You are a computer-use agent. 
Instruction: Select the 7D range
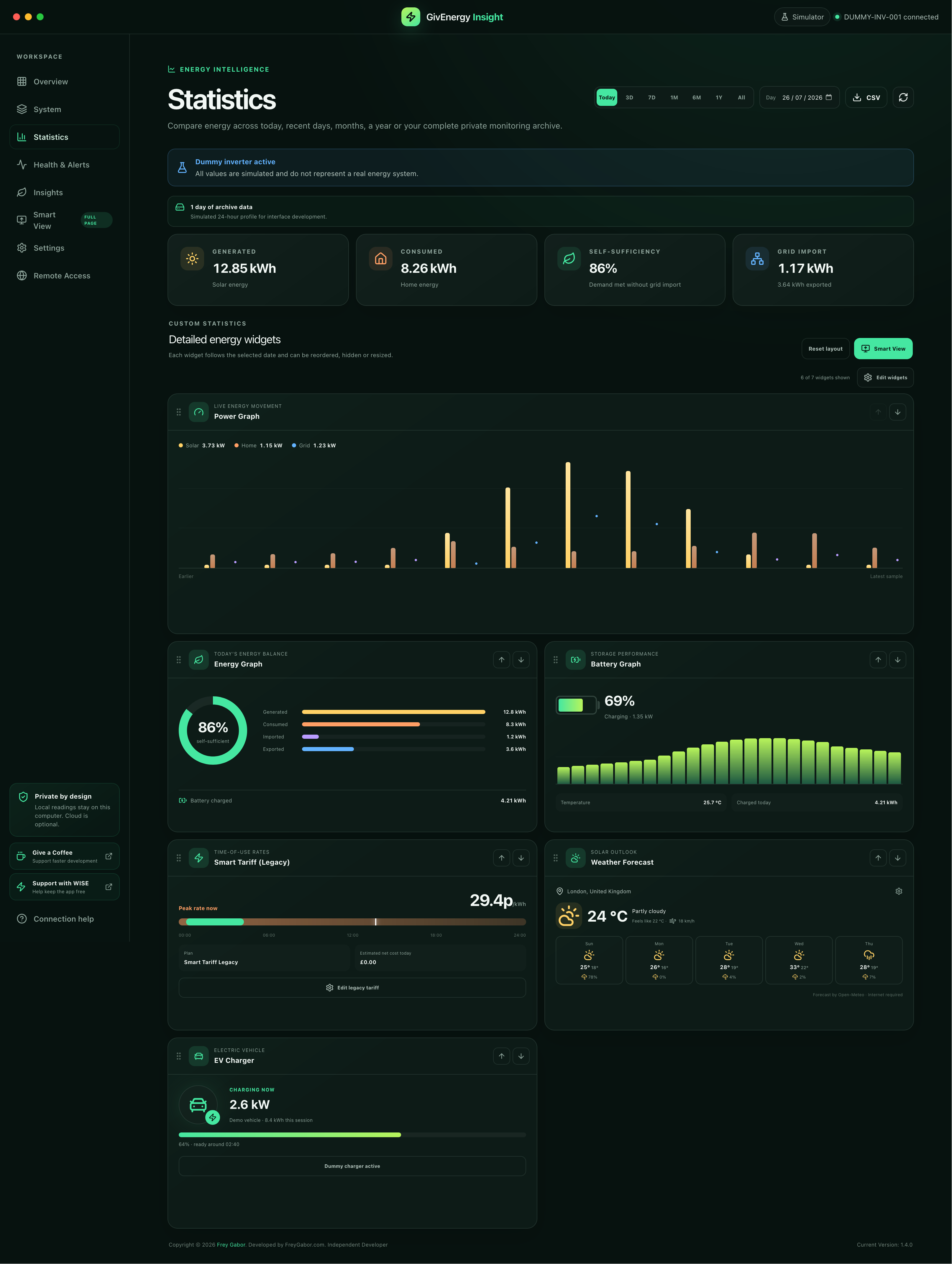tap(651, 98)
